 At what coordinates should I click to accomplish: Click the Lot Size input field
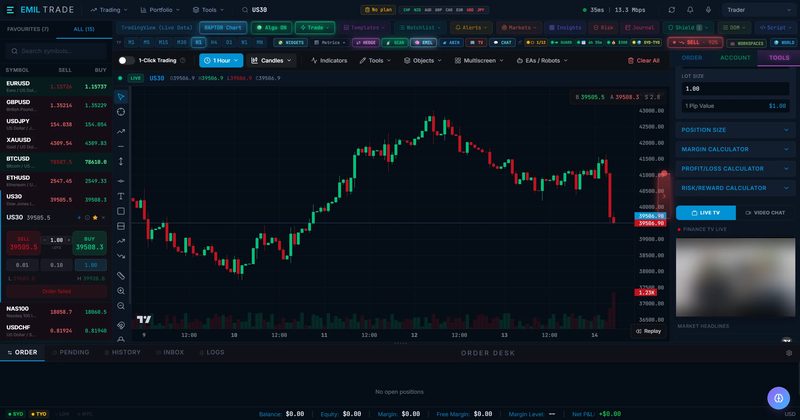click(735, 89)
